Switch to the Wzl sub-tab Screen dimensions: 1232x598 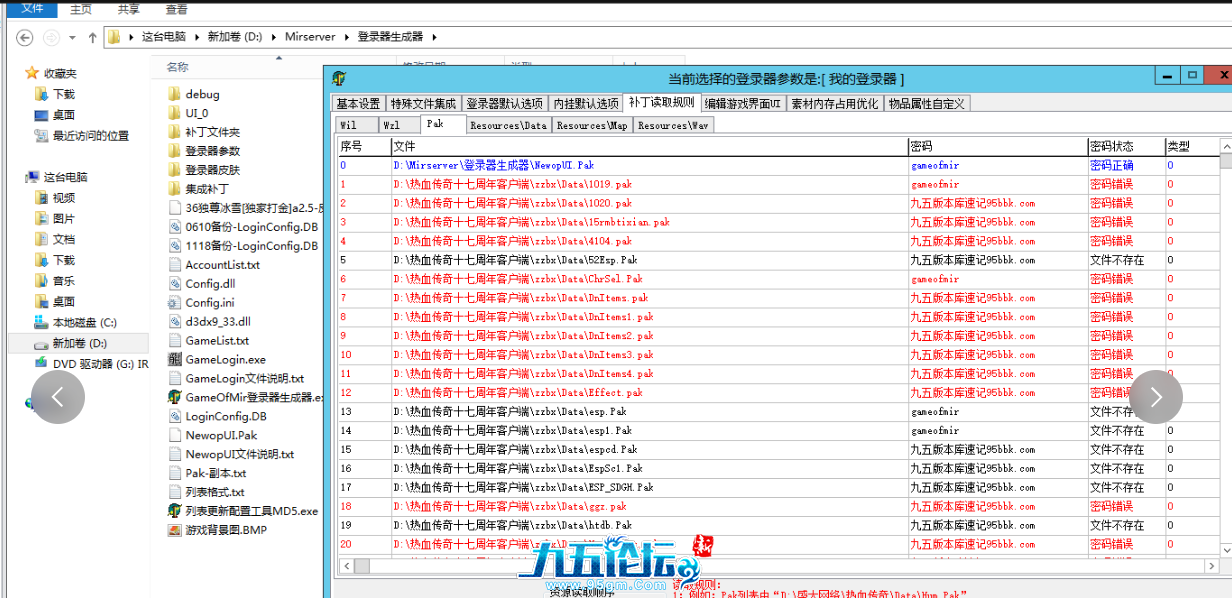click(x=398, y=125)
